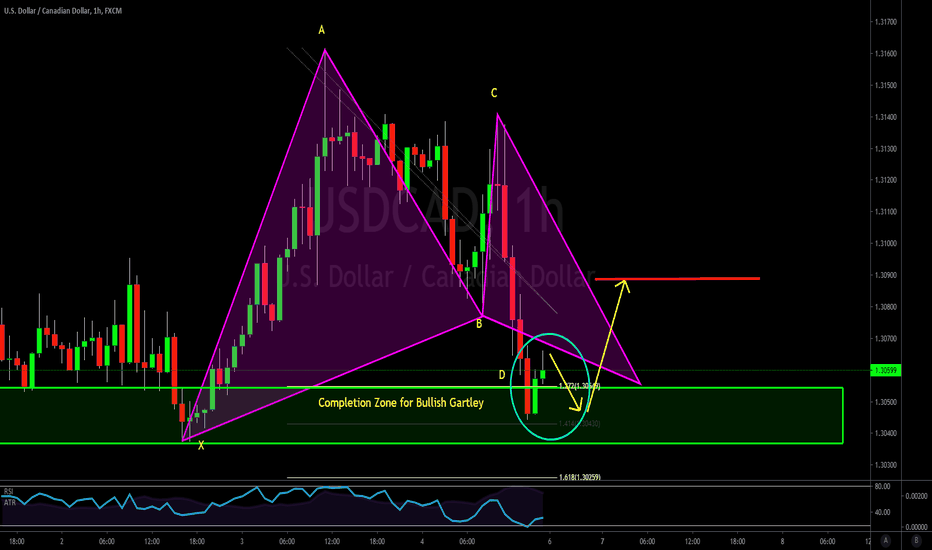Select yellow pattern point 'A' above the peak

(322, 30)
